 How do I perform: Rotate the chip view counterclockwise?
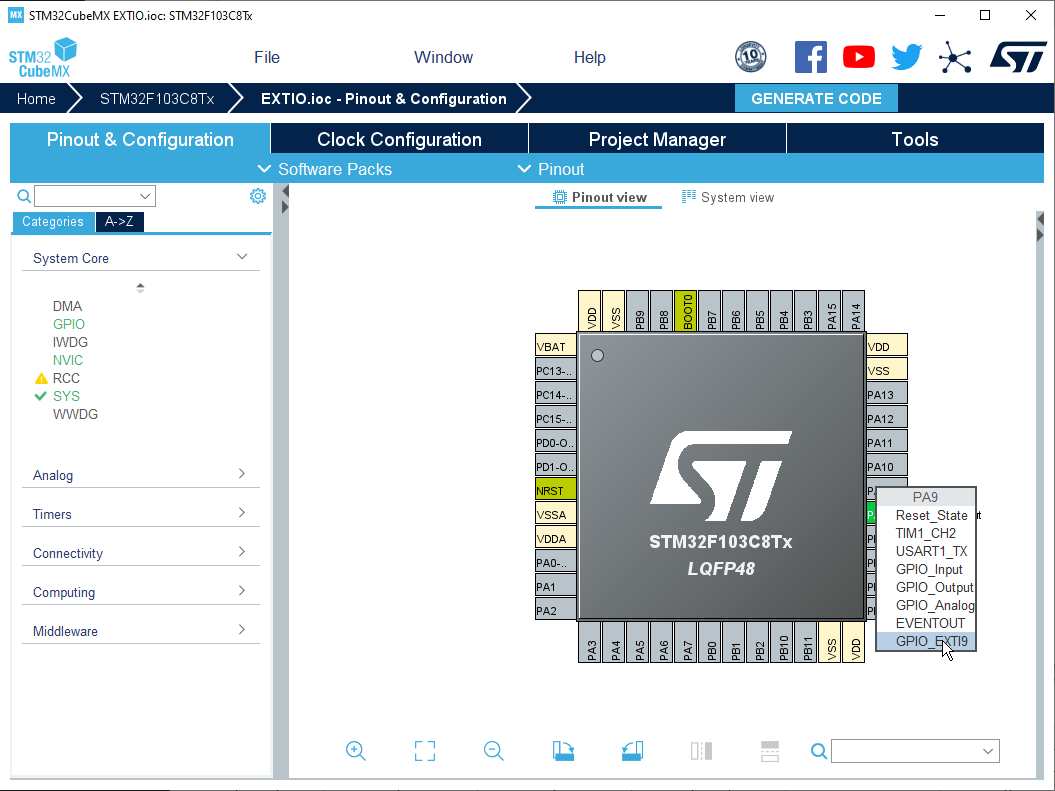pyautogui.click(x=632, y=751)
